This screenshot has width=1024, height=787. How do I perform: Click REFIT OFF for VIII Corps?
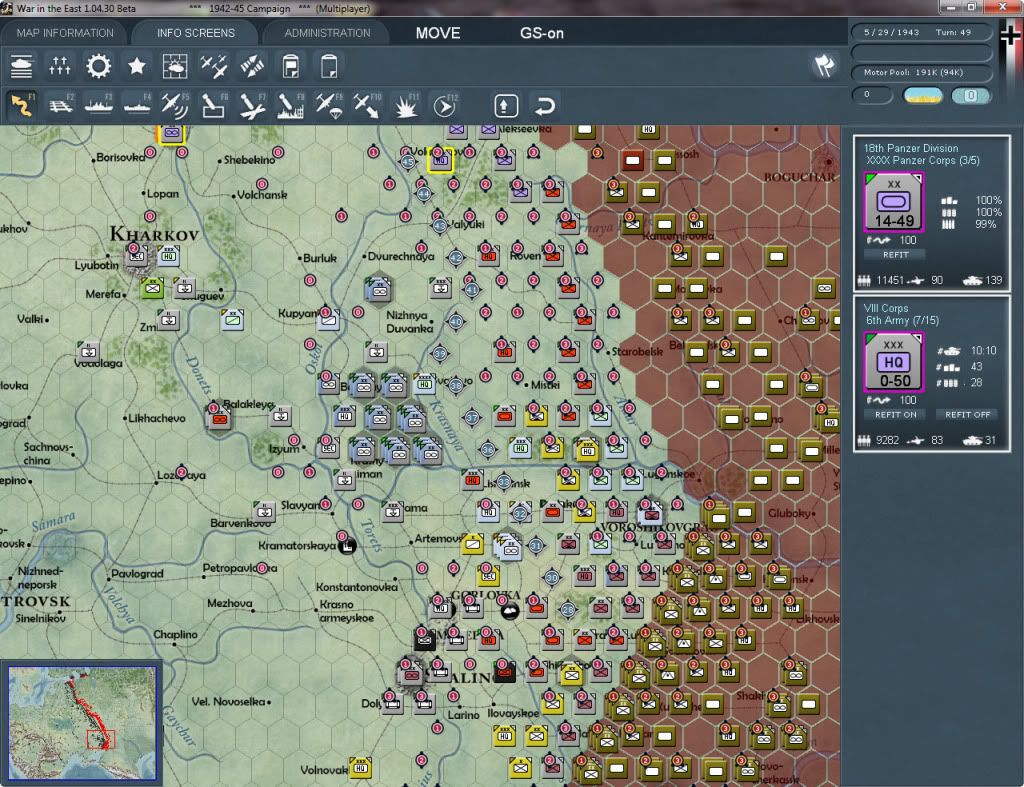pos(967,415)
